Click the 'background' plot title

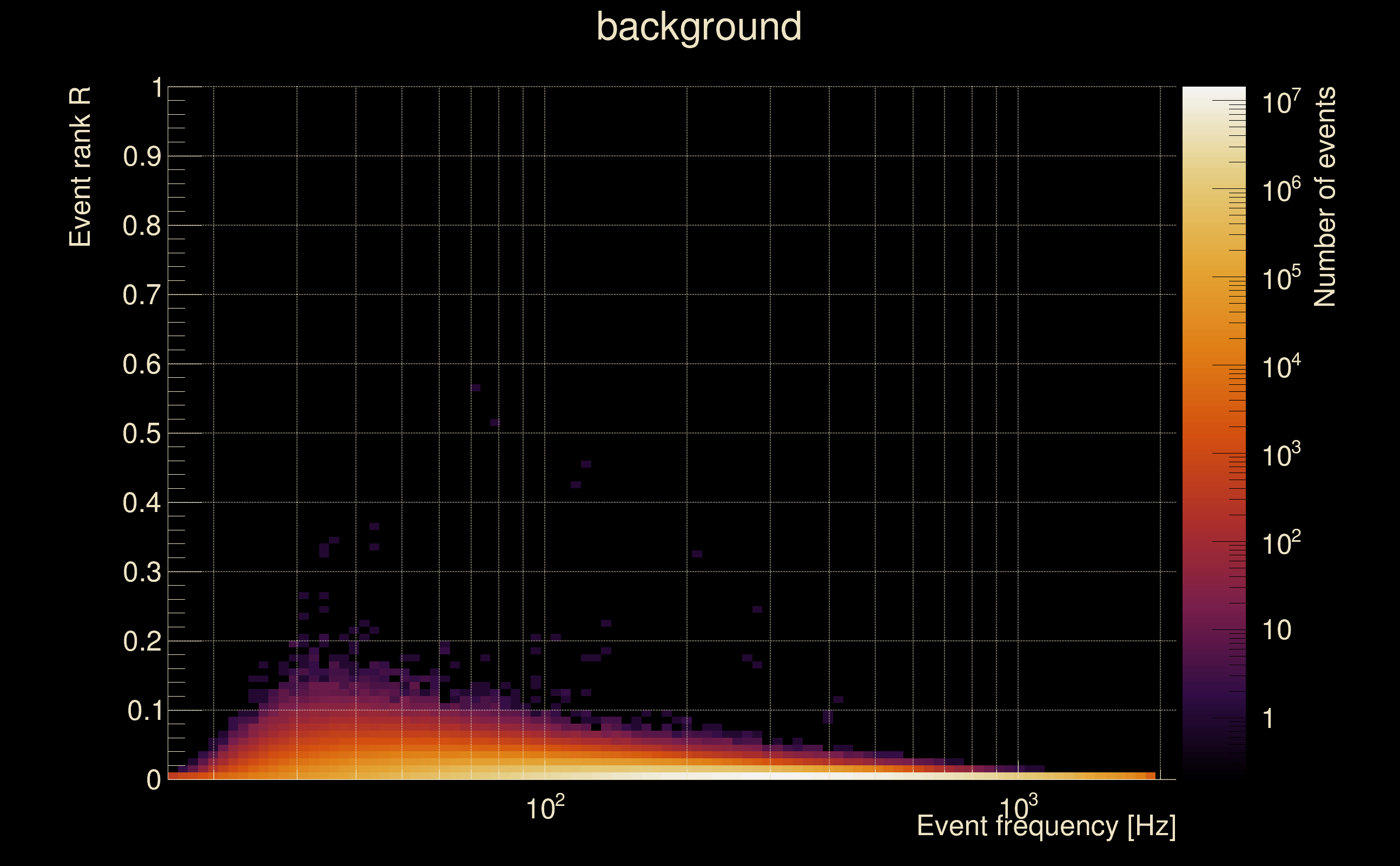(698, 27)
